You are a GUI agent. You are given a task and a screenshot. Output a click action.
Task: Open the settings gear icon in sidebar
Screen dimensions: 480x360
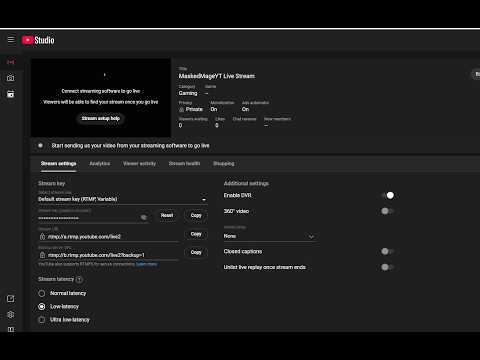pyautogui.click(x=11, y=314)
